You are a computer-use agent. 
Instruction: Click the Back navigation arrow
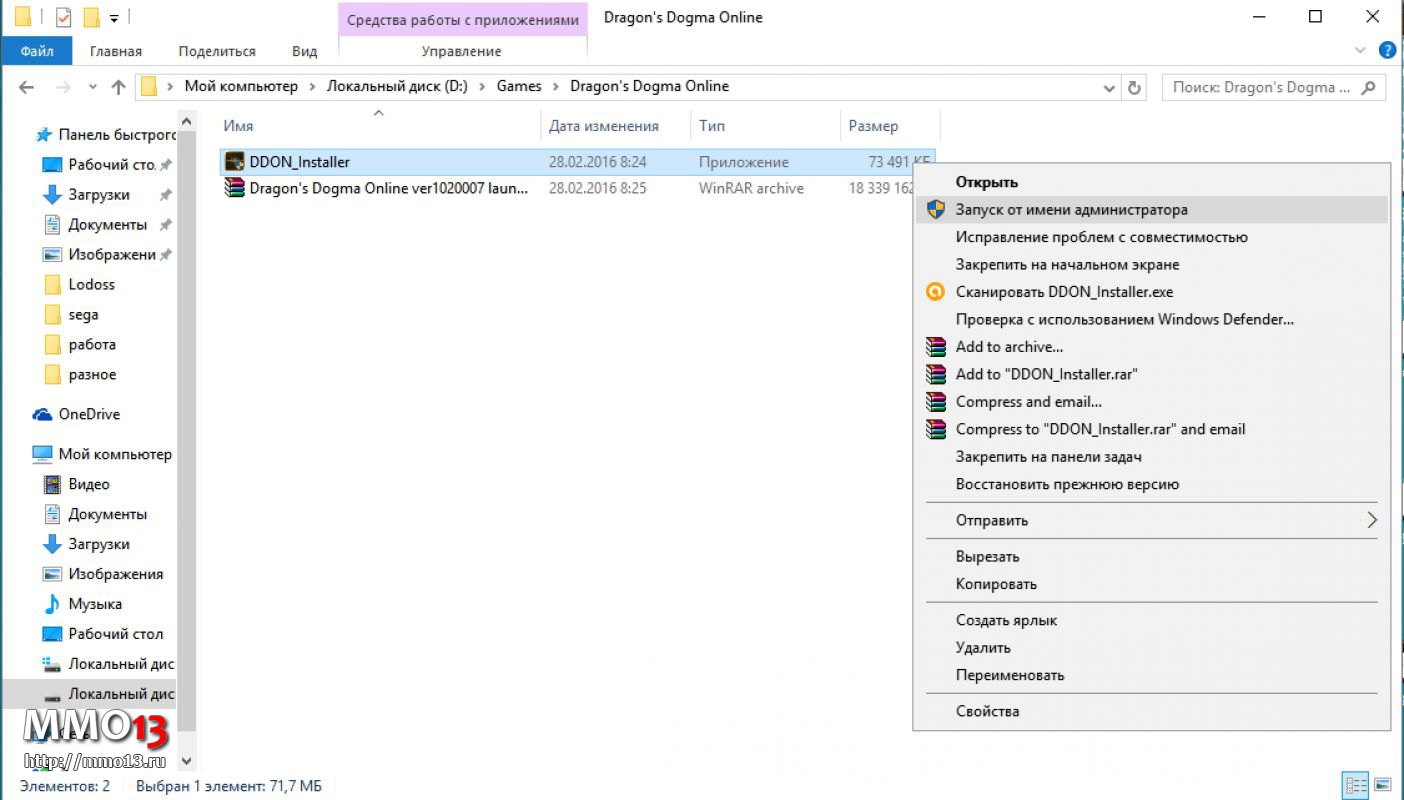click(x=27, y=87)
